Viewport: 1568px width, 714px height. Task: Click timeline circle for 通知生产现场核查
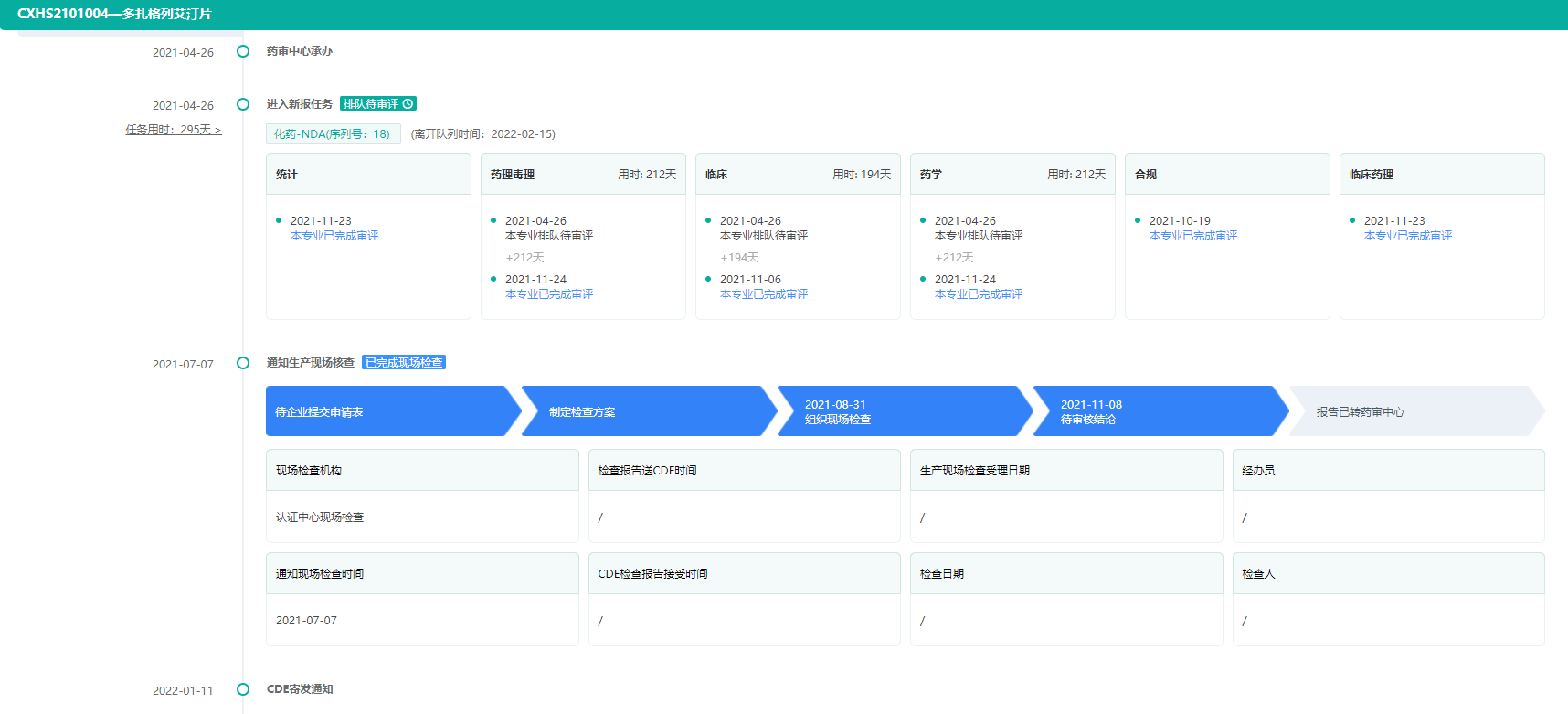click(243, 363)
